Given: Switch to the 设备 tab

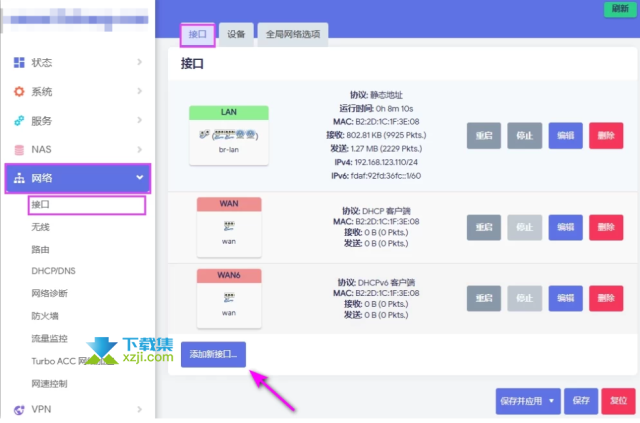Looking at the screenshot, I should [236, 34].
